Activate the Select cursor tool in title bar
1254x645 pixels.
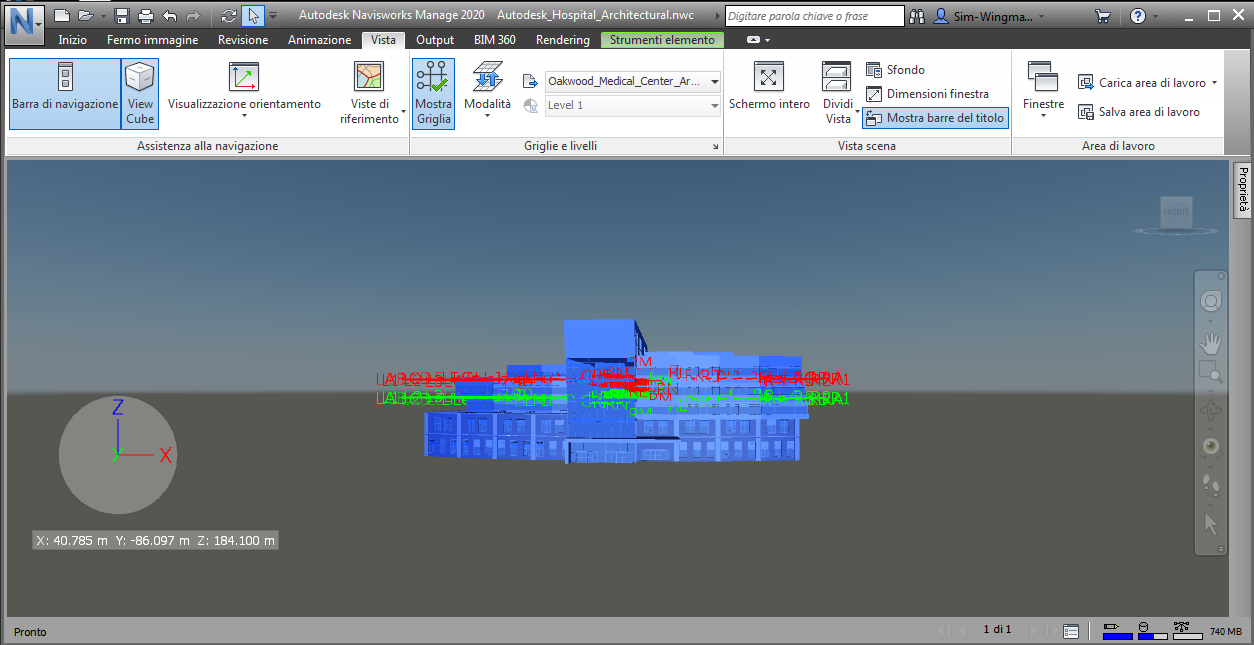point(253,16)
